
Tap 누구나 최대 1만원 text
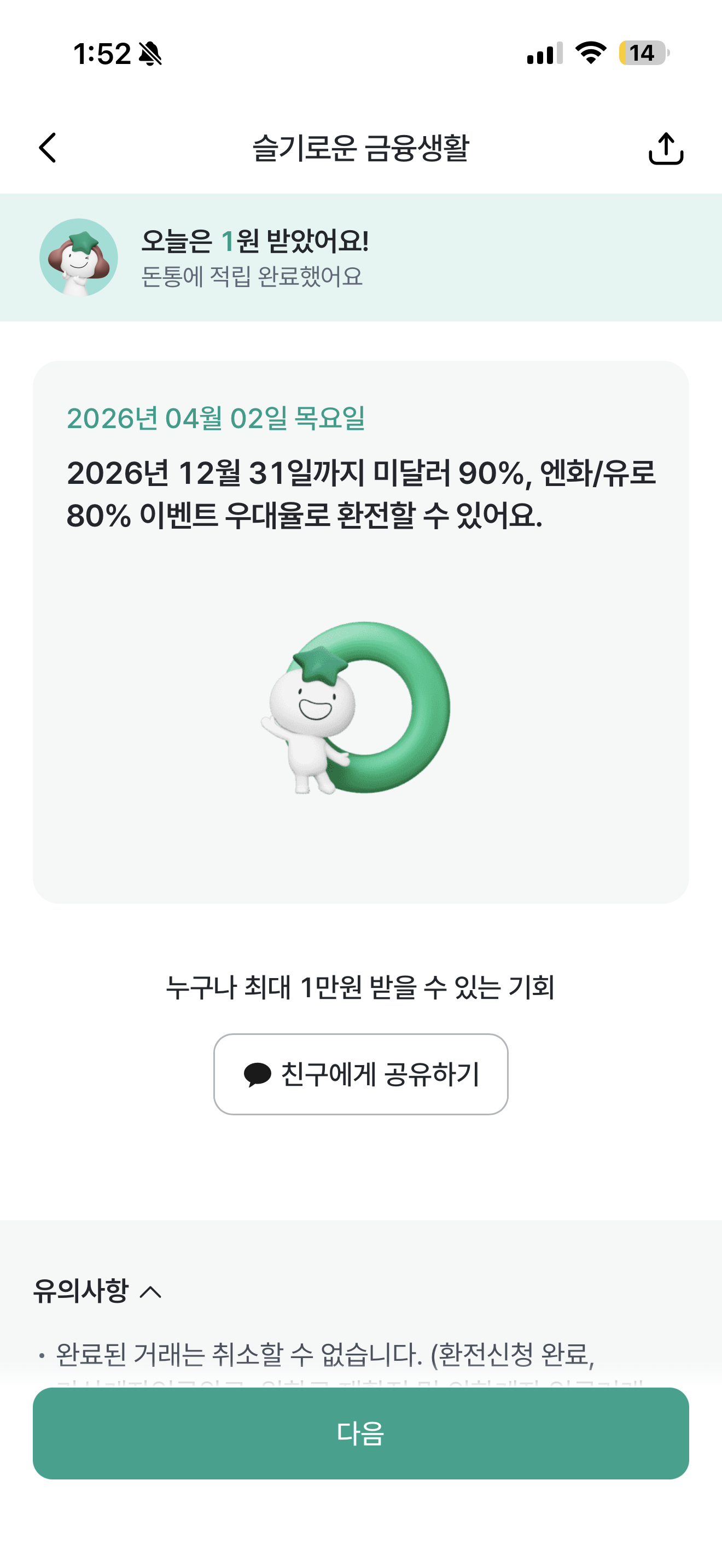360,987
